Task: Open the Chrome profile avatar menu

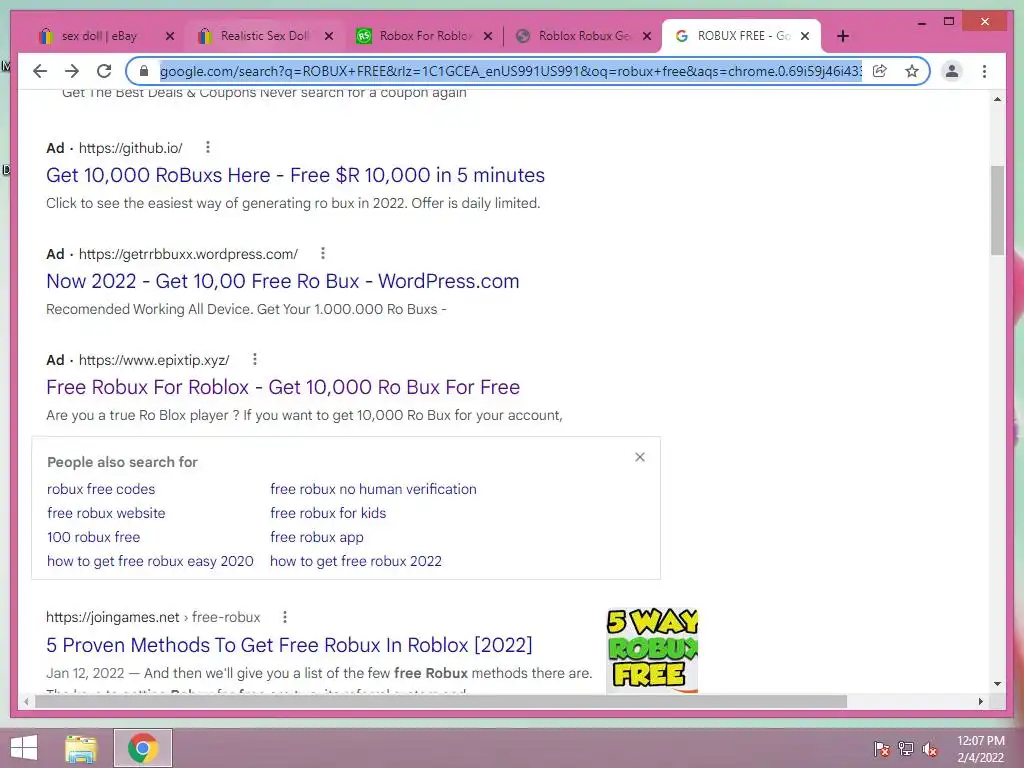Action: (952, 71)
